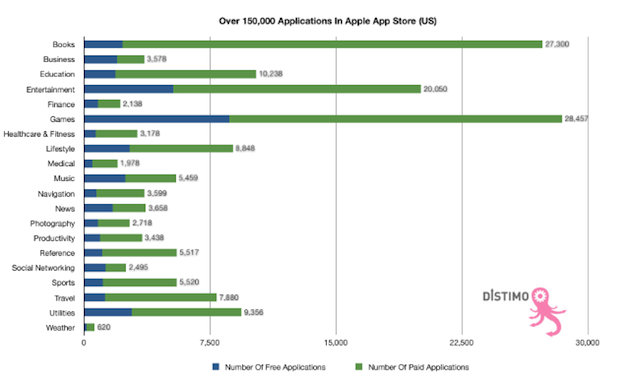Click the blue Free Applications legend swatch

click(216, 367)
